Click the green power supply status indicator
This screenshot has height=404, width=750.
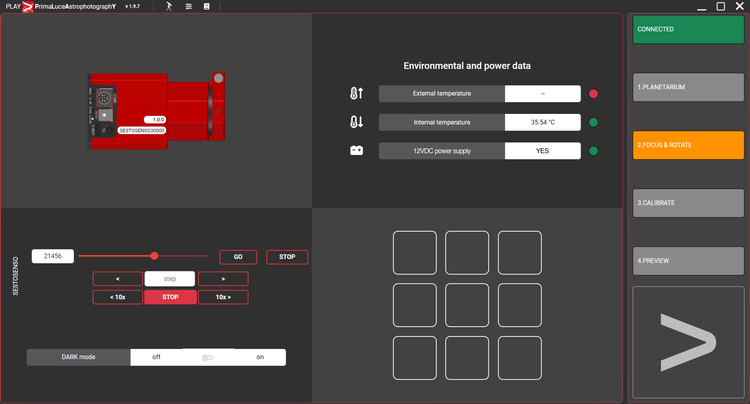tap(593, 152)
